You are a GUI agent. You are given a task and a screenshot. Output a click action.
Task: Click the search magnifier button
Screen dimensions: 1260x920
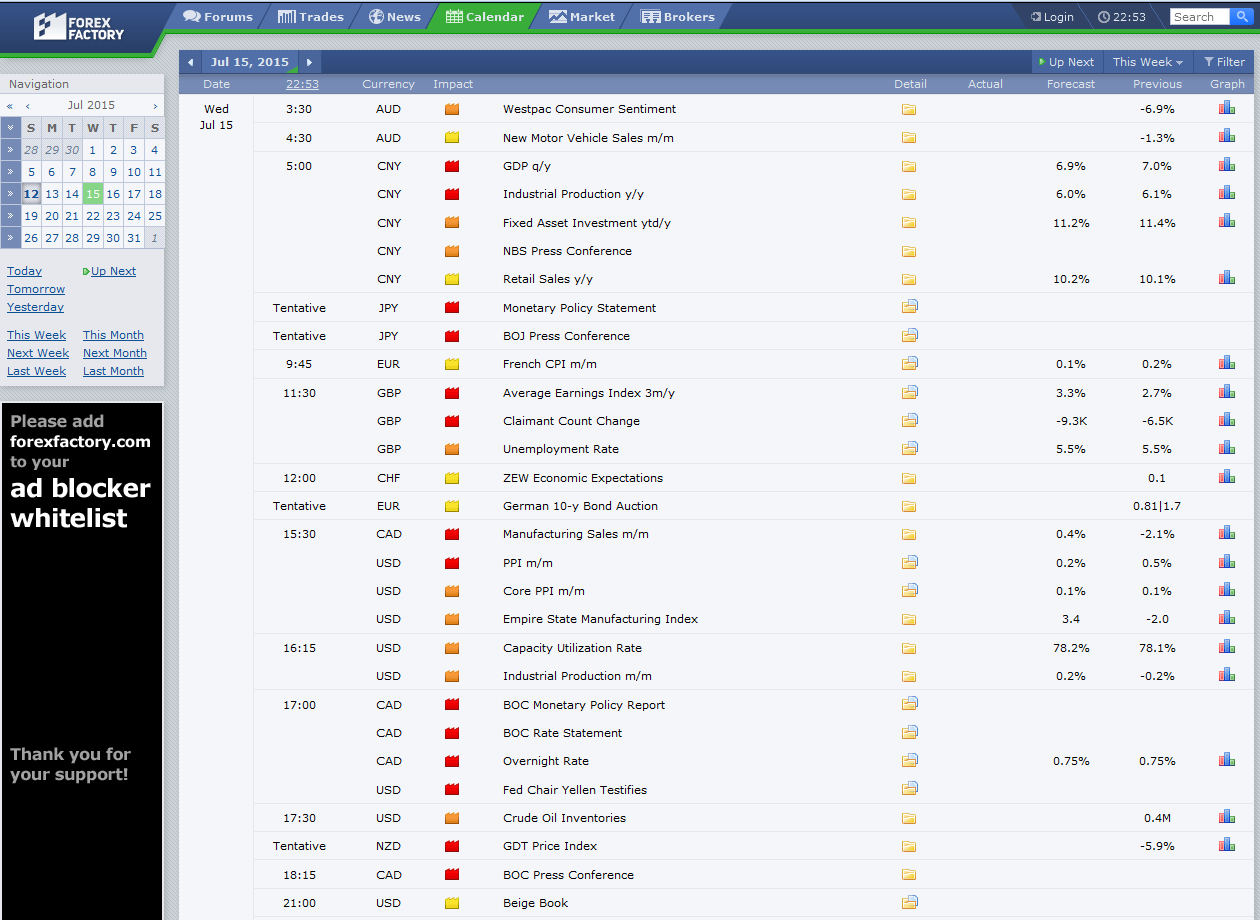[x=1241, y=17]
